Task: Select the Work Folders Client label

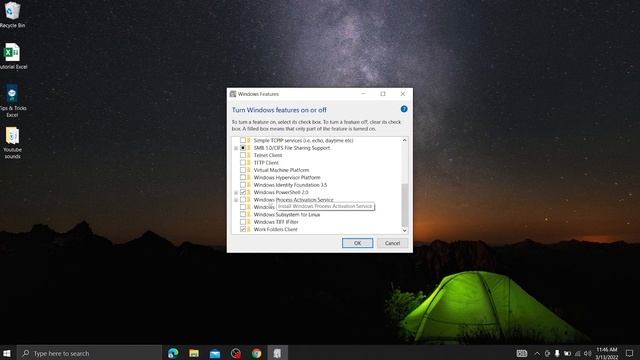Action: tap(276, 229)
